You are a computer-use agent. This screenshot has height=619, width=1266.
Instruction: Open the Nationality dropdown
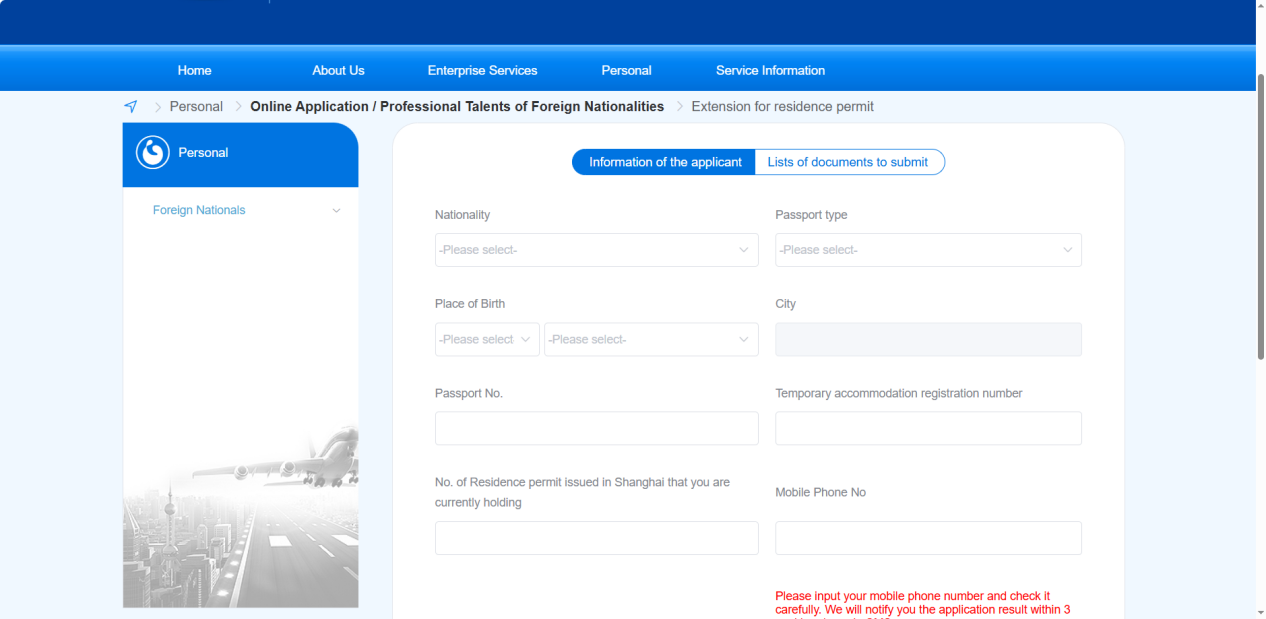point(597,250)
